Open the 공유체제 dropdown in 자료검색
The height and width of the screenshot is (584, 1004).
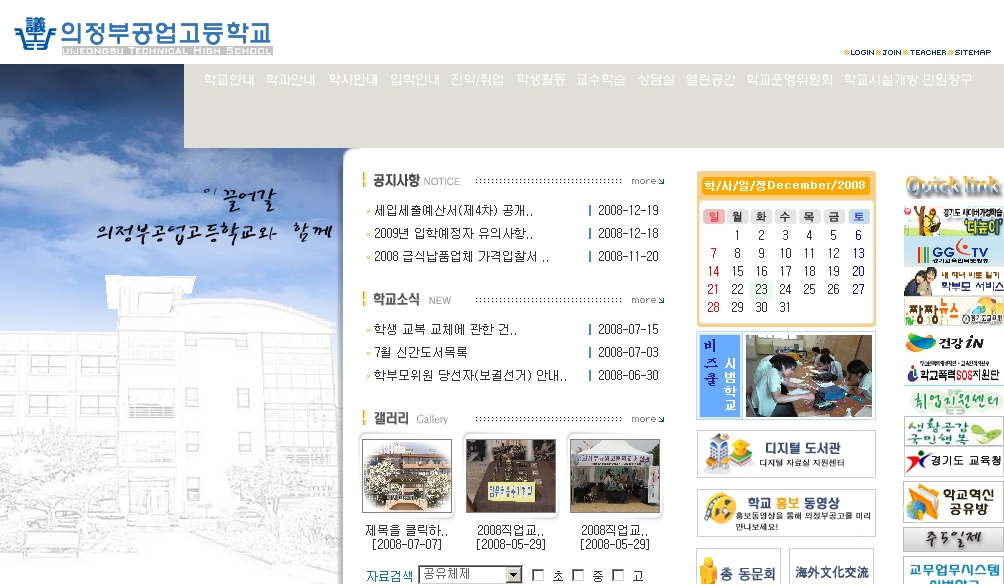click(513, 575)
